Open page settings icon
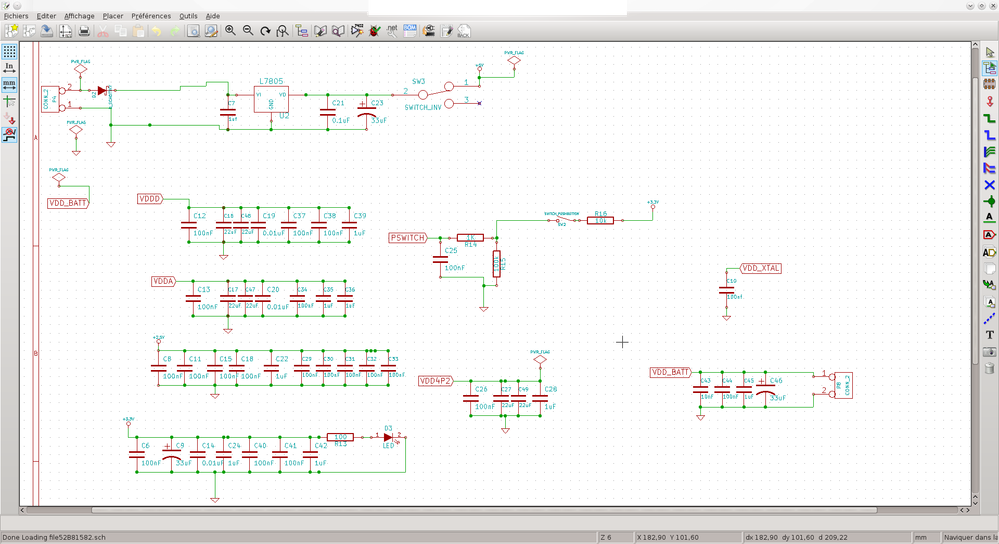 click(65, 31)
